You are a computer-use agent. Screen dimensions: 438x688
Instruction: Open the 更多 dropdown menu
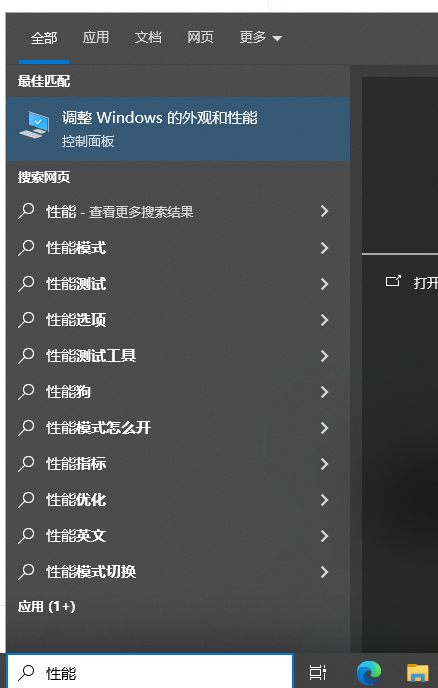pyautogui.click(x=260, y=38)
